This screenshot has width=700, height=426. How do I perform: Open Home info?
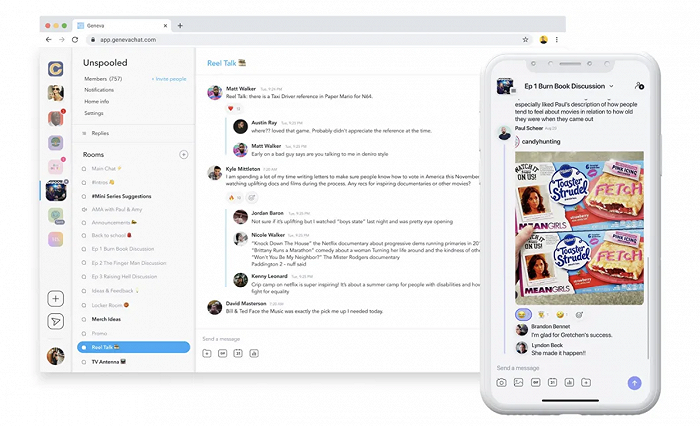(96, 101)
